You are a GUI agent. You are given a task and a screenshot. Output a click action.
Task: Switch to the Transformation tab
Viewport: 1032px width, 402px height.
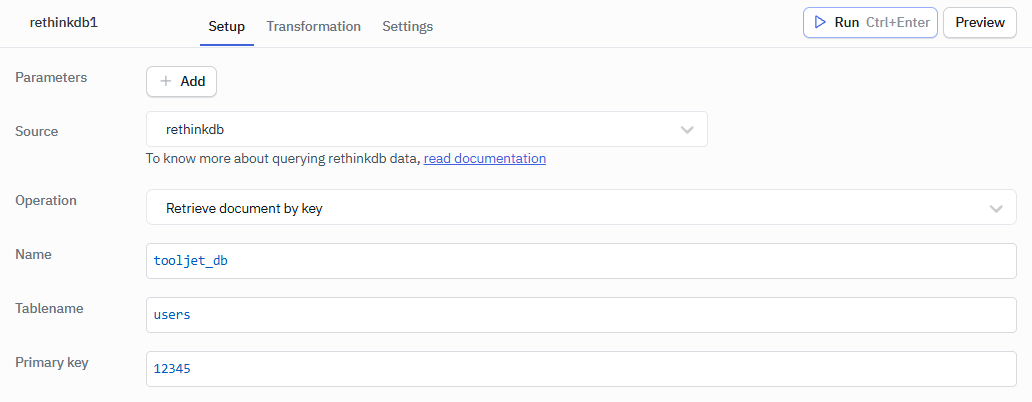pyautogui.click(x=313, y=27)
